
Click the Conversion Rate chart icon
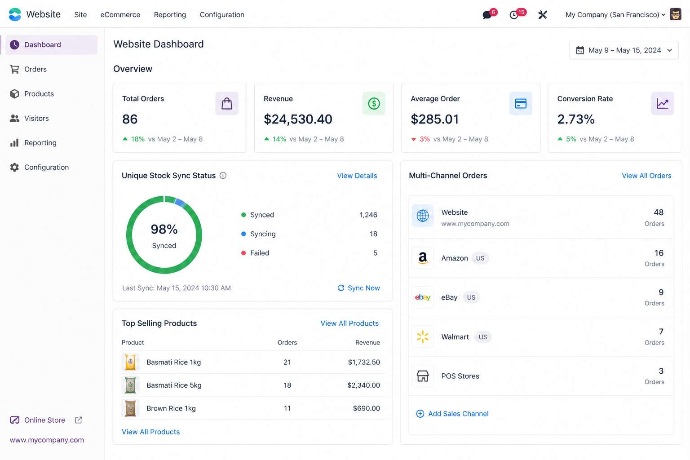662,103
